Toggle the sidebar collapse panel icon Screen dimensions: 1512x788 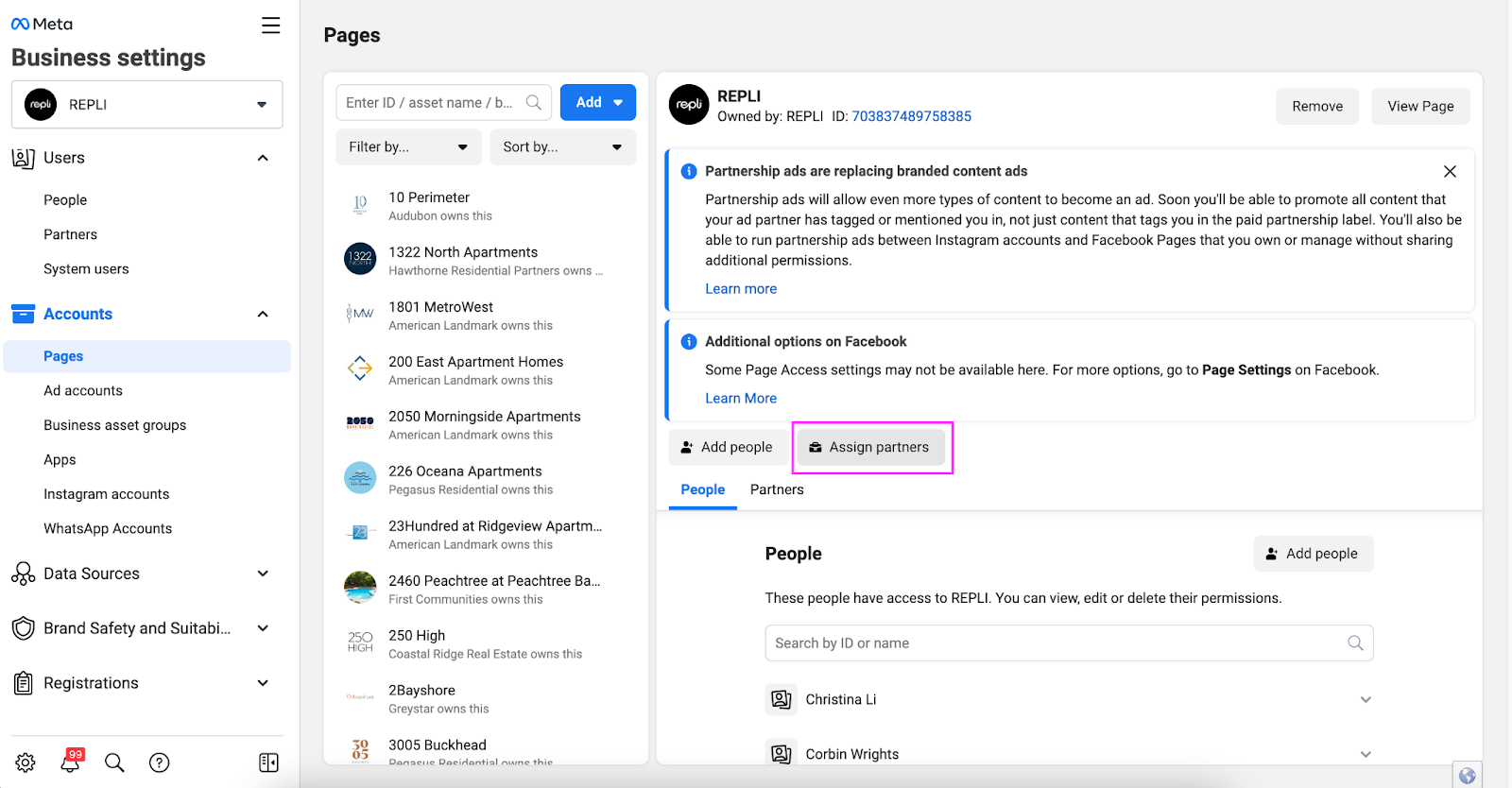(x=268, y=762)
